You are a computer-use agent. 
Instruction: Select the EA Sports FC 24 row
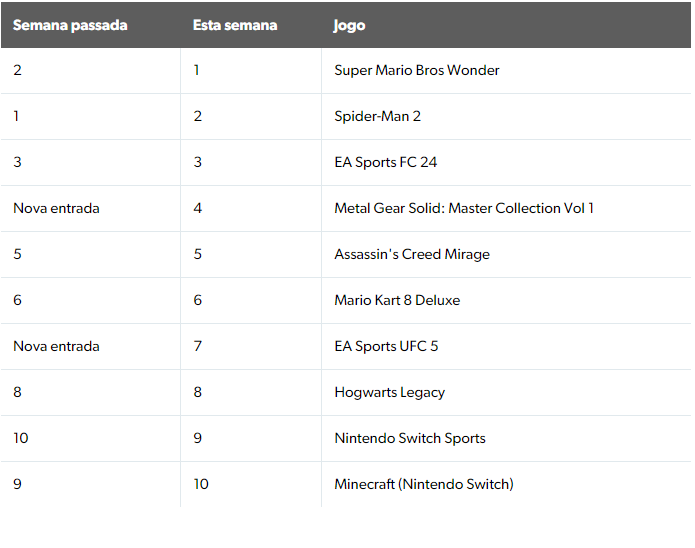385,162
